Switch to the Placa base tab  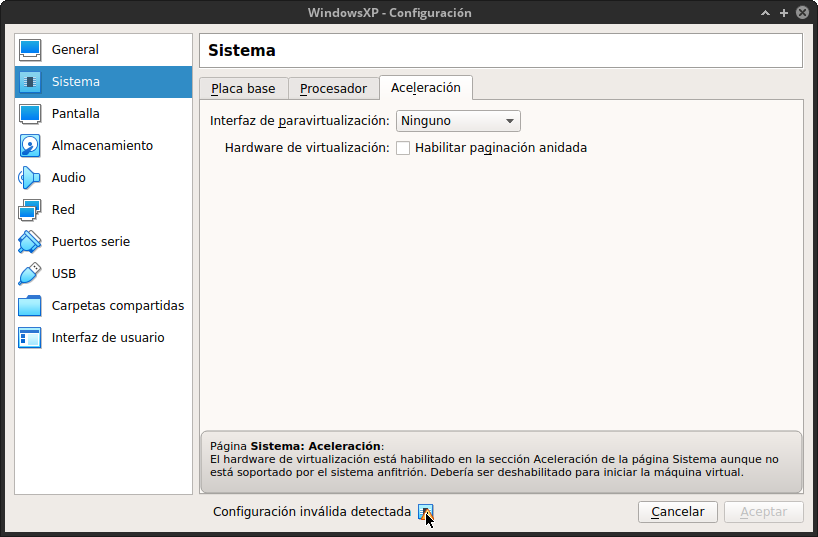[243, 89]
